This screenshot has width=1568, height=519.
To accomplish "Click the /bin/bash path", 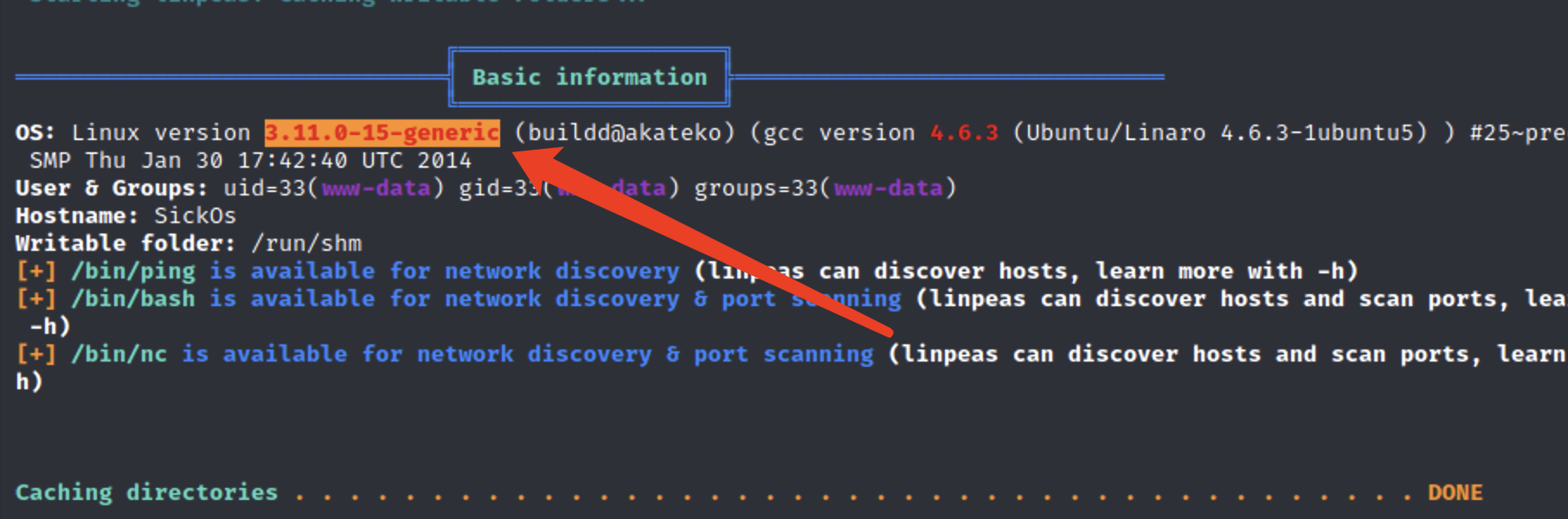I will (x=133, y=298).
